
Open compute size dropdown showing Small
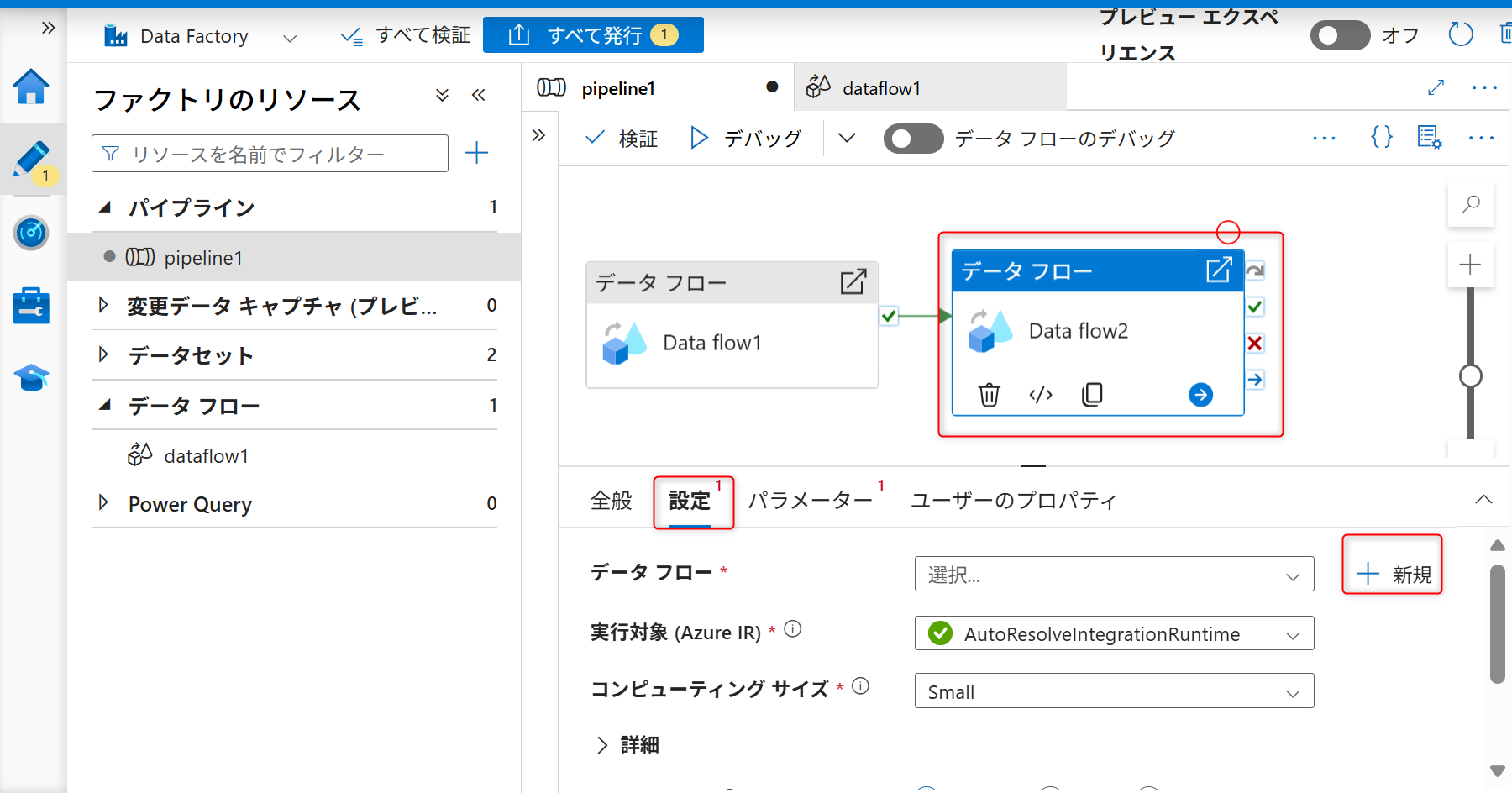[x=1114, y=691]
